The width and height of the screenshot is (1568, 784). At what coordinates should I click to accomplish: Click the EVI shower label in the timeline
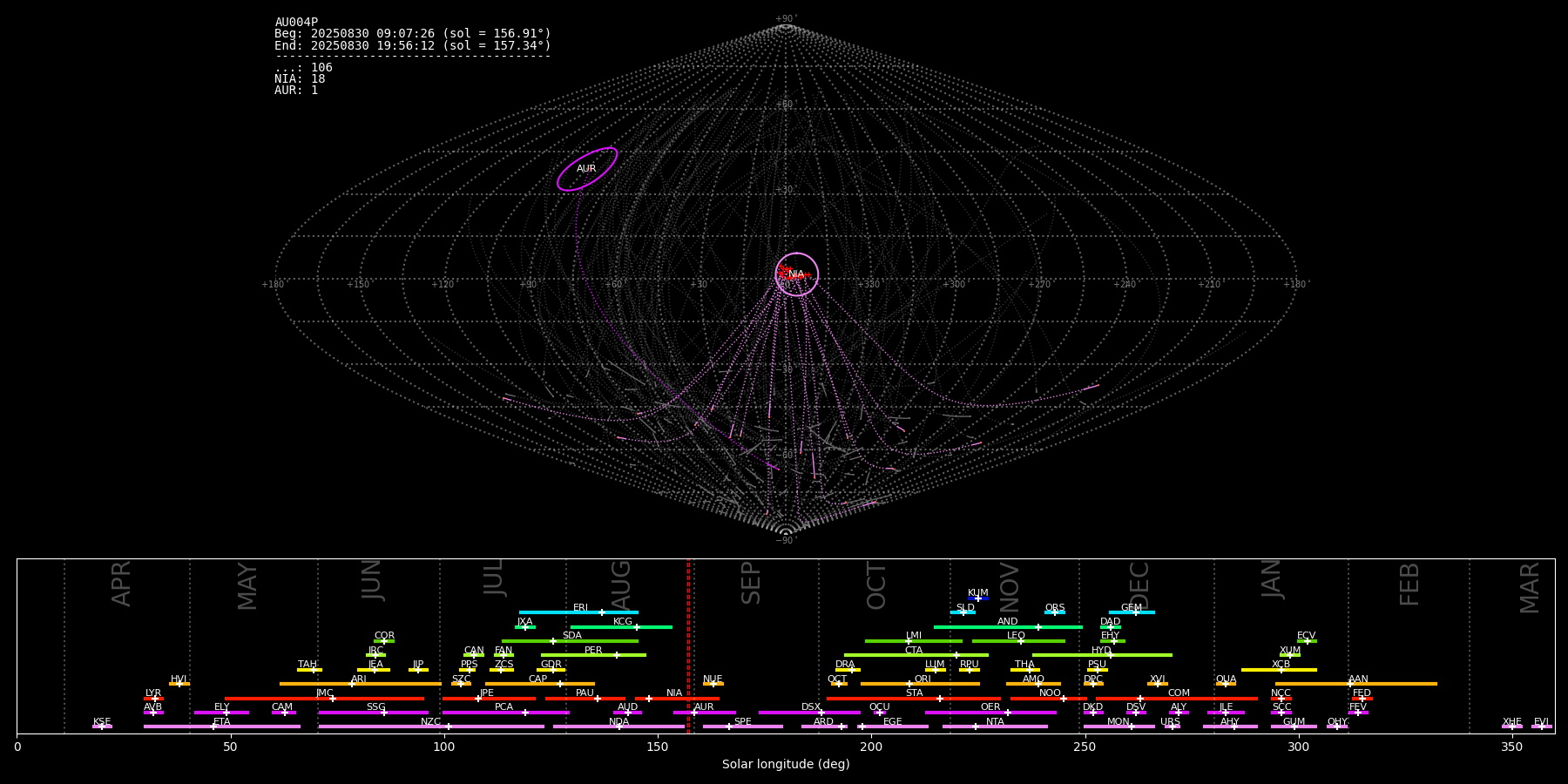(1541, 722)
